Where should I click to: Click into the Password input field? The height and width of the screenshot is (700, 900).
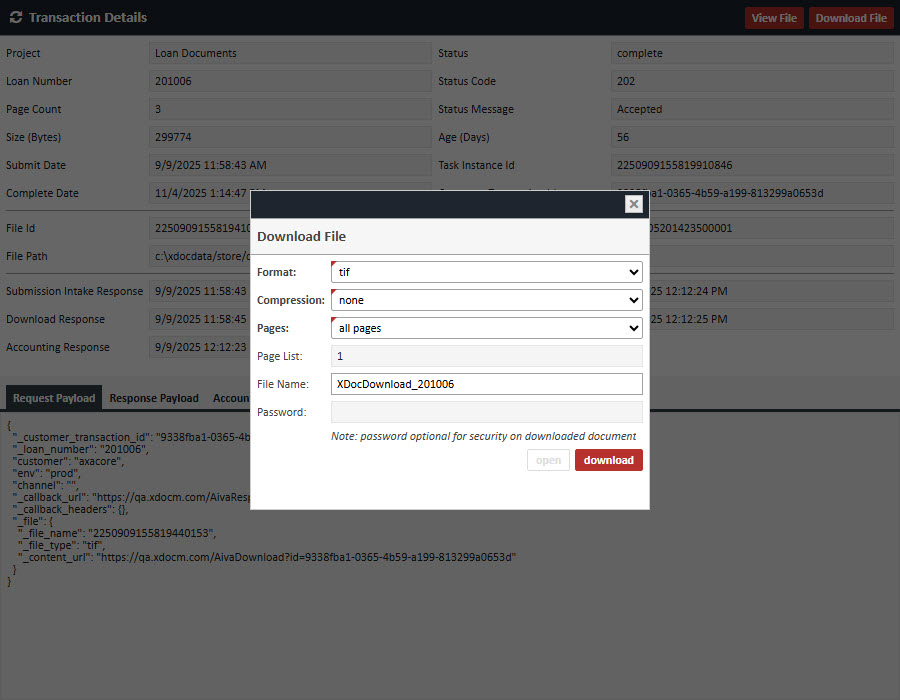486,412
